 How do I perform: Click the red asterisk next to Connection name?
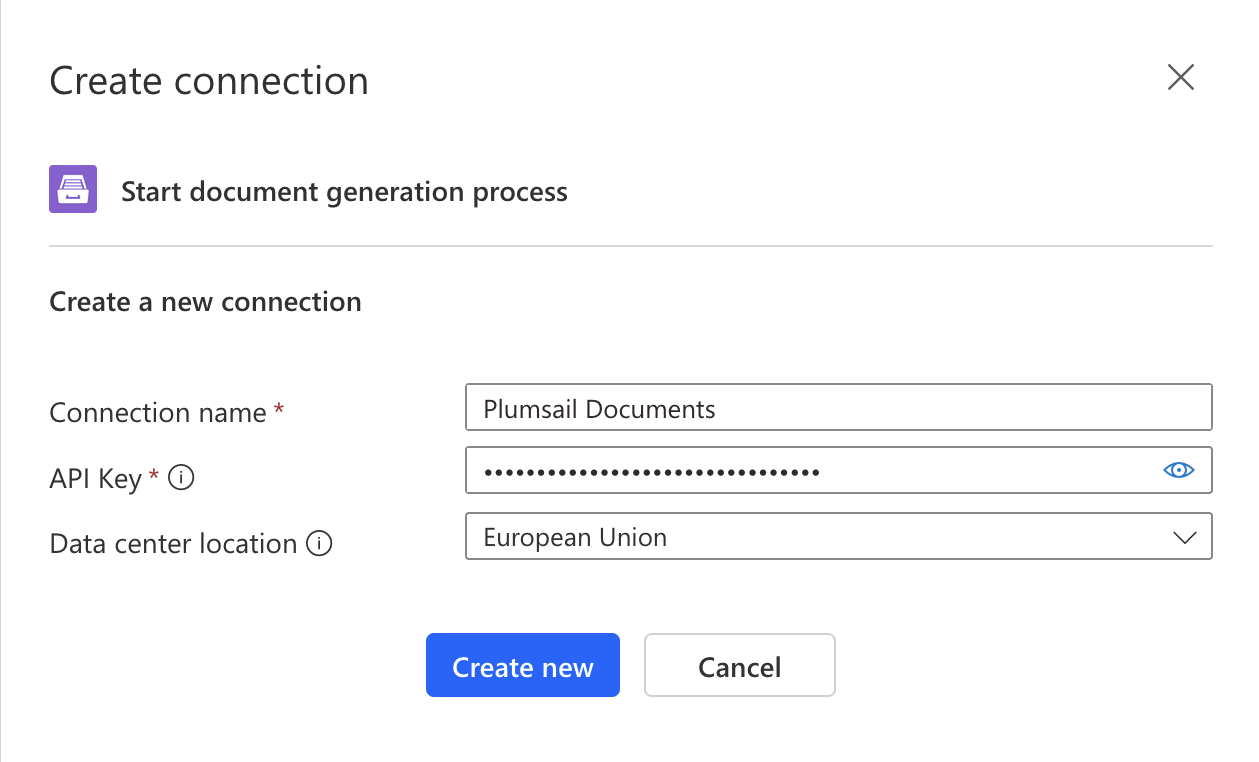(279, 410)
